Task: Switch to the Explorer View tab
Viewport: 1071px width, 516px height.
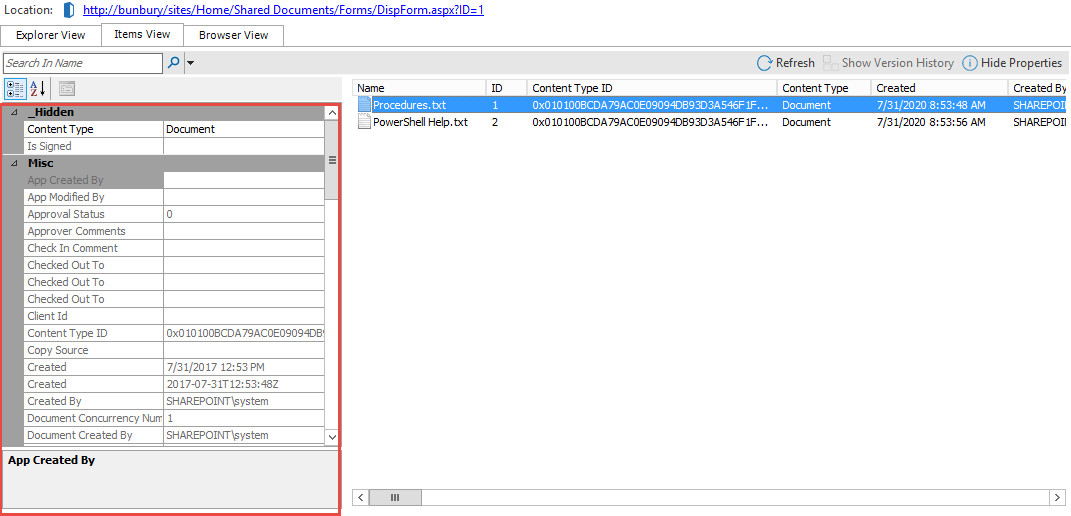Action: pyautogui.click(x=51, y=36)
